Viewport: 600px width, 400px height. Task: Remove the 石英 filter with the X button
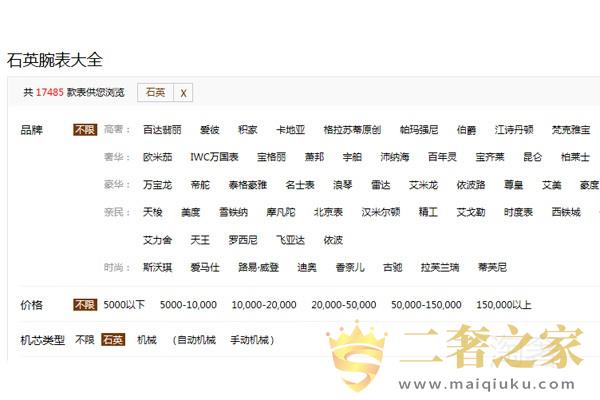coord(183,93)
